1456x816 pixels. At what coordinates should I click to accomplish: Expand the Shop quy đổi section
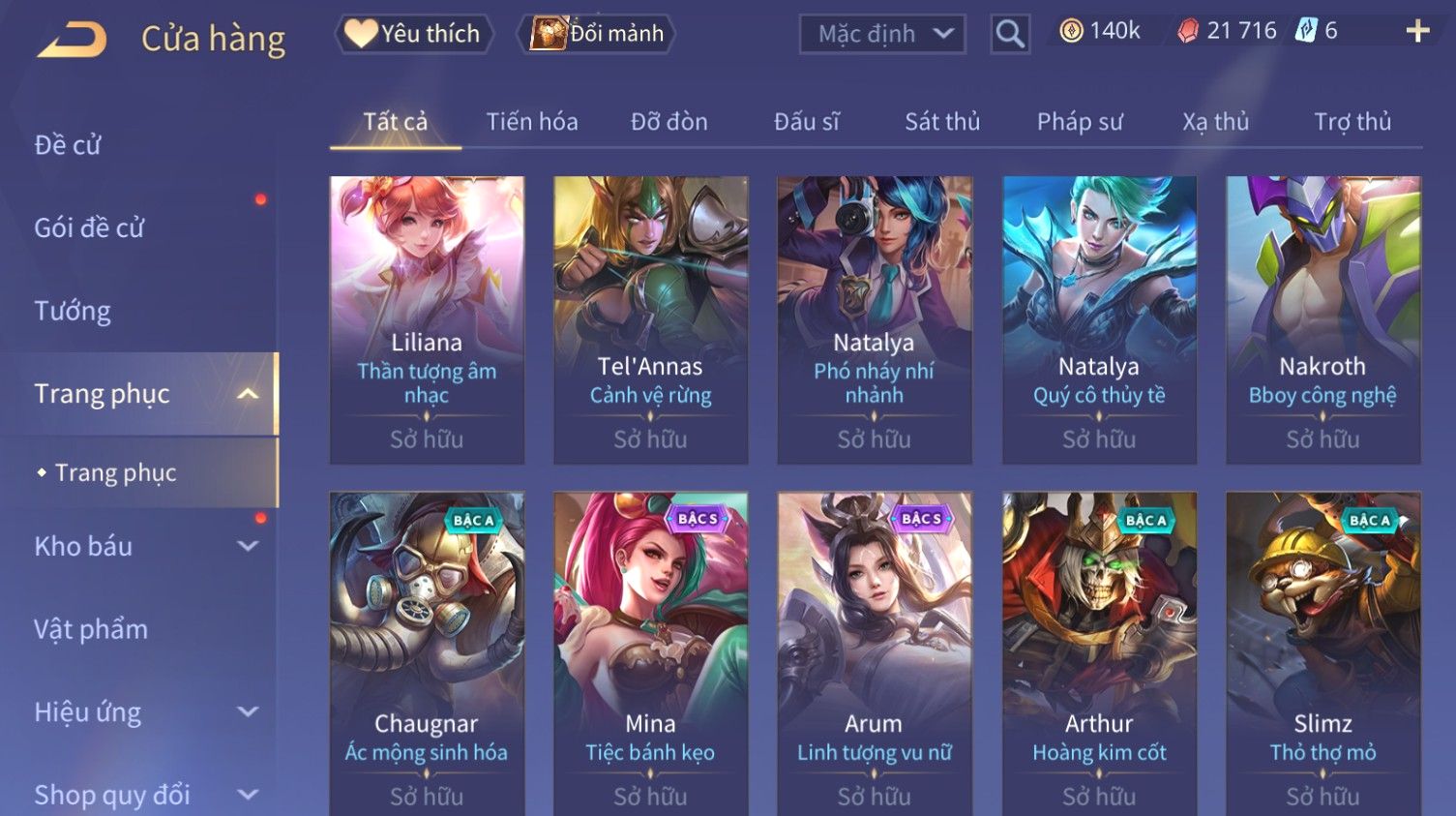[x=249, y=795]
